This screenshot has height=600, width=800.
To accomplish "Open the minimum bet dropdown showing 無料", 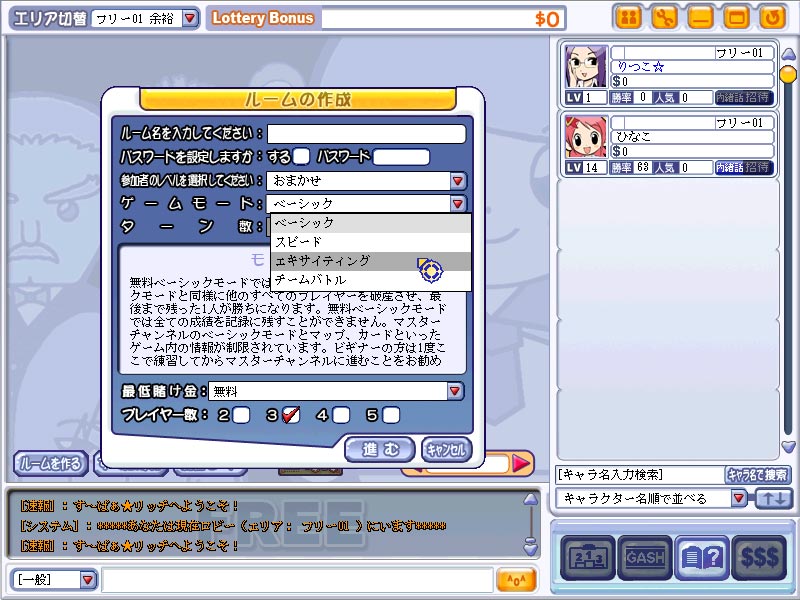I will click(x=455, y=391).
